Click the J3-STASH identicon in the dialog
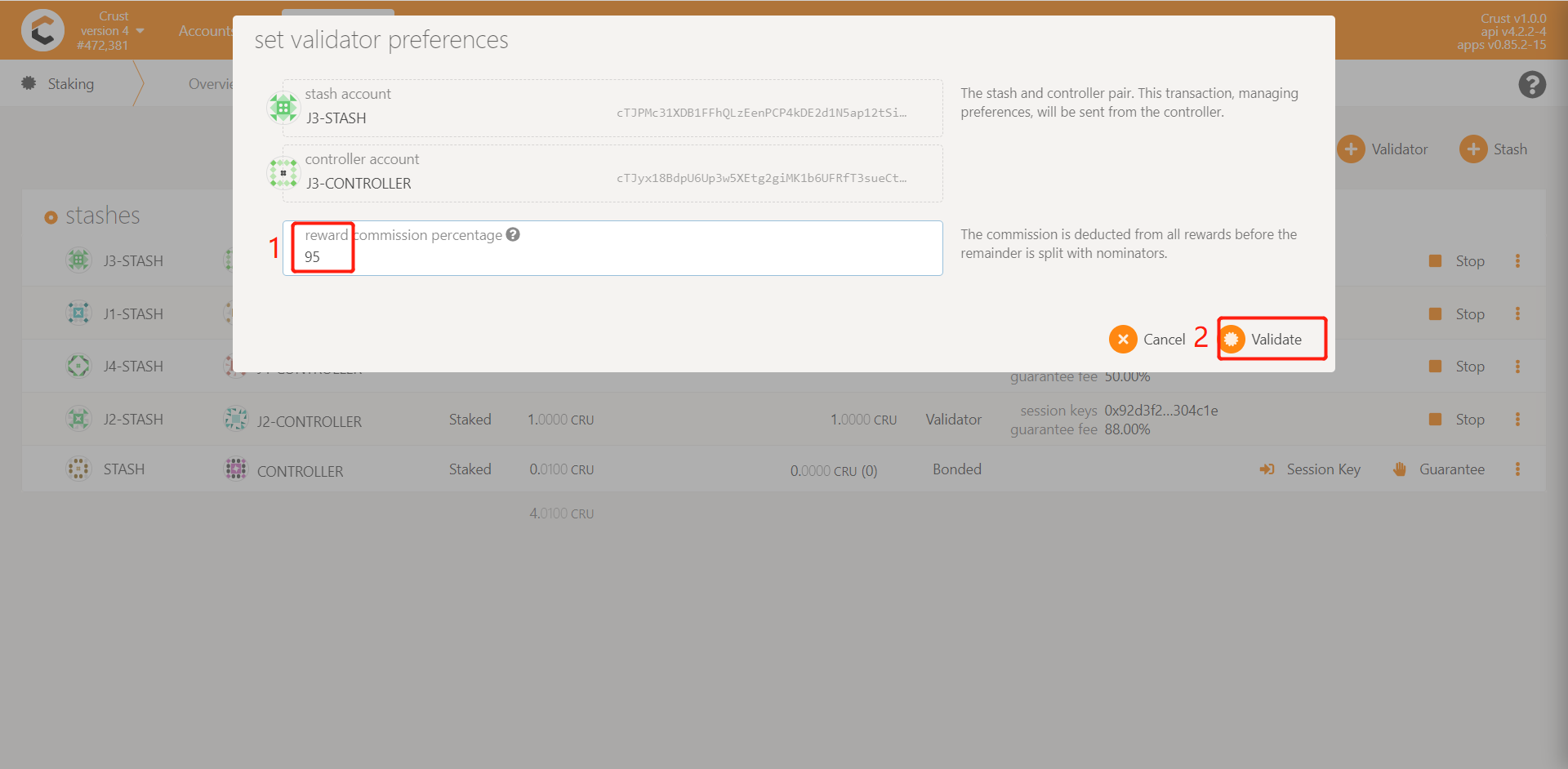Screen dimensions: 1568x769 coord(283,108)
